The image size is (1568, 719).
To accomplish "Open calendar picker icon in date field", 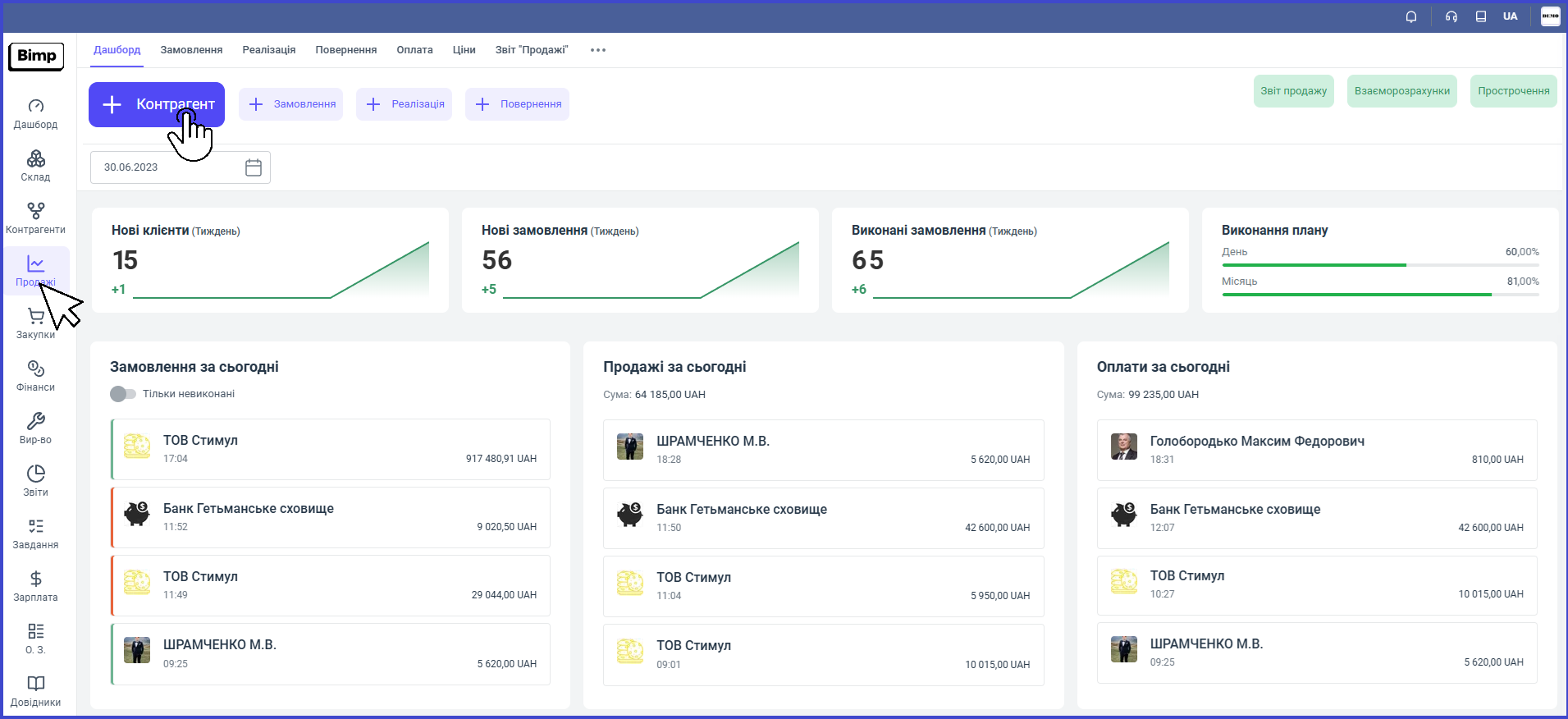I will coord(254,167).
